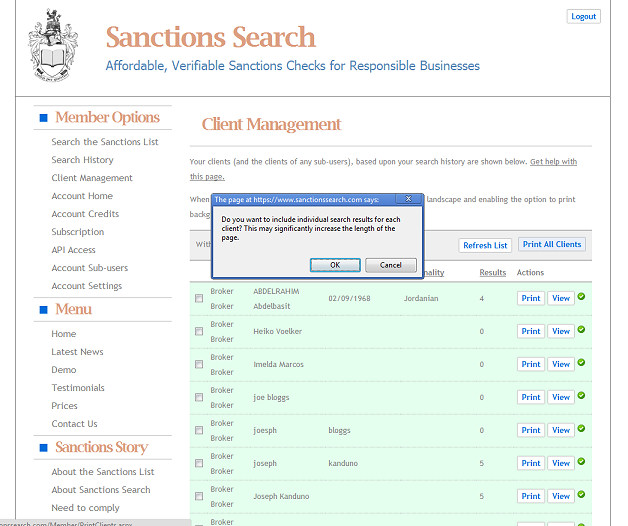
Task: Open Search History
Action: point(82,160)
